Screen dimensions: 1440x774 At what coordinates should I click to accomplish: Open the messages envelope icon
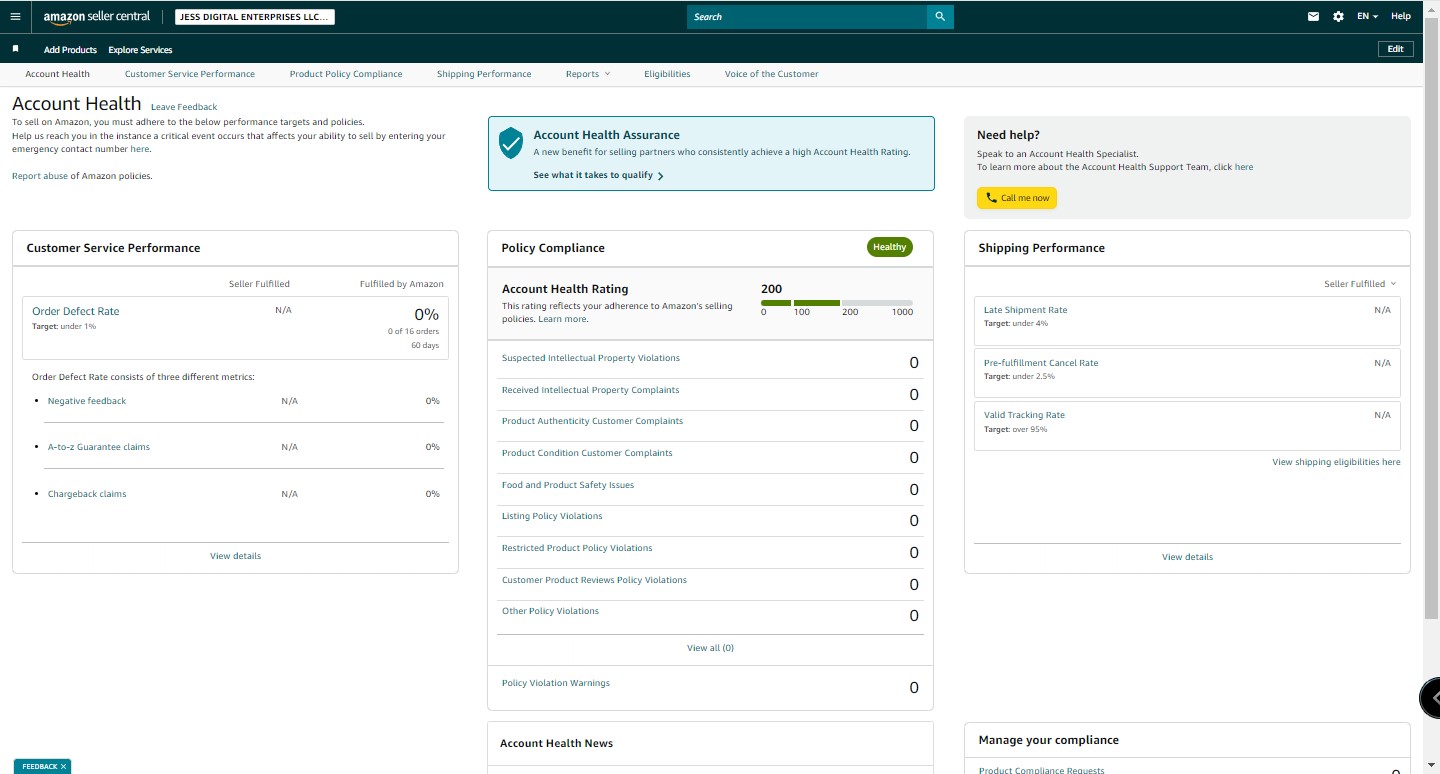point(1314,17)
